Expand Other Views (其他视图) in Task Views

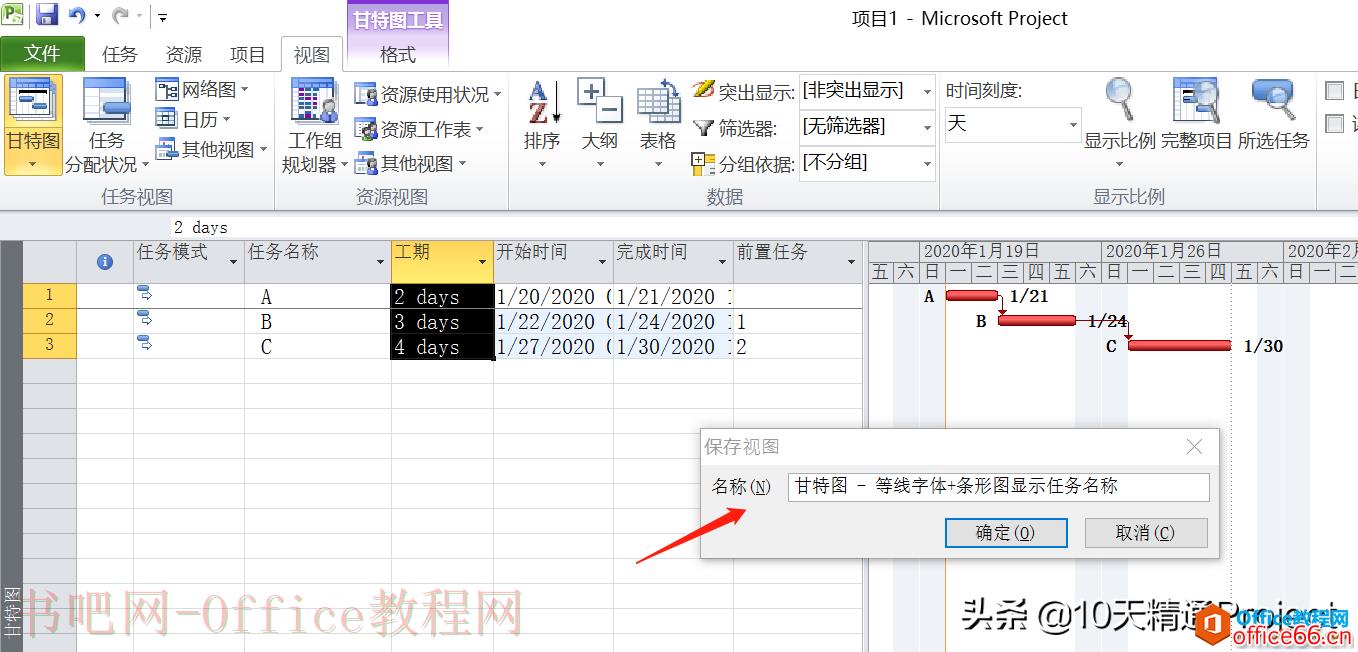click(212, 150)
